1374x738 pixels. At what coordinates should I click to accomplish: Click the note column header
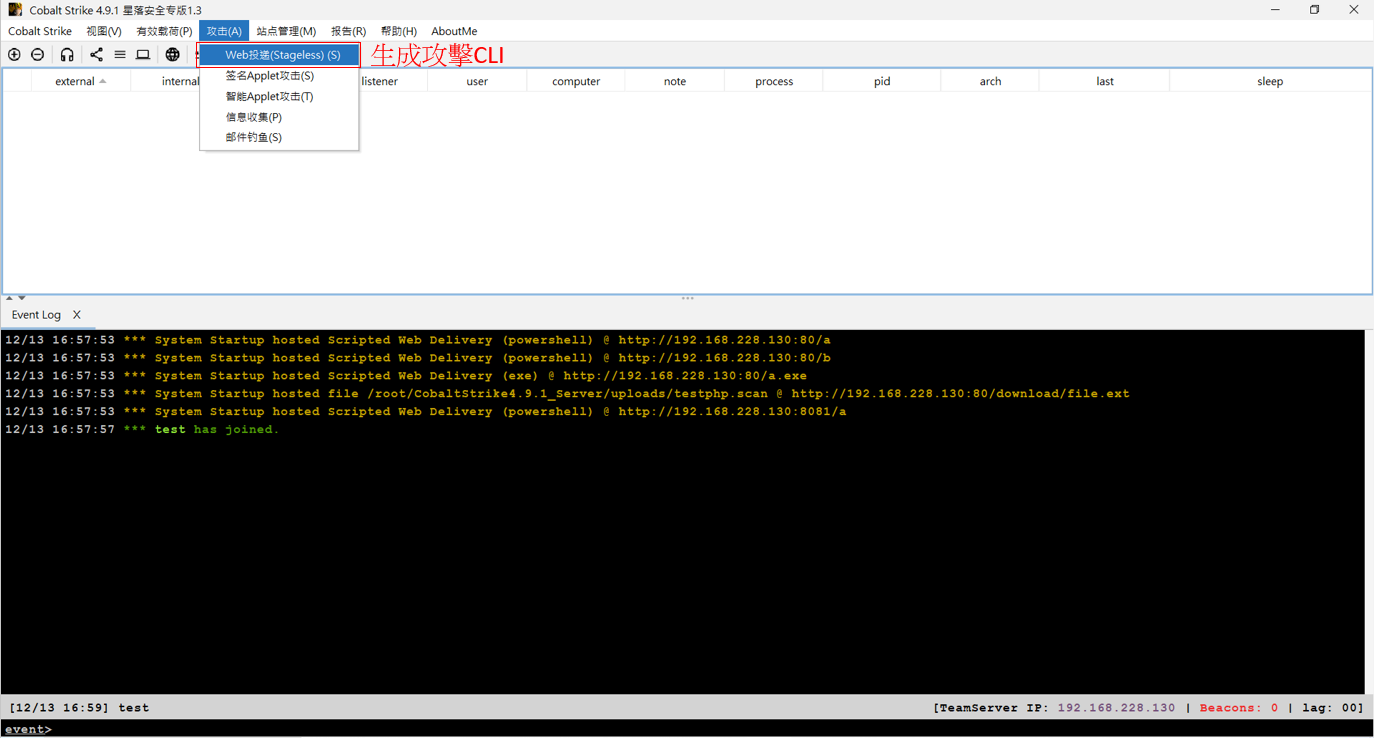[x=675, y=81]
